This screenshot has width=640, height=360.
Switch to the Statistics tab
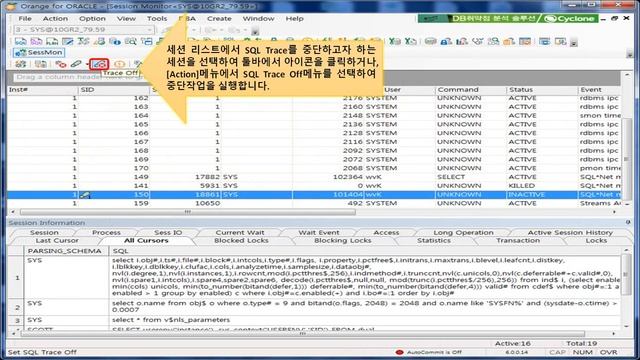click(434, 240)
